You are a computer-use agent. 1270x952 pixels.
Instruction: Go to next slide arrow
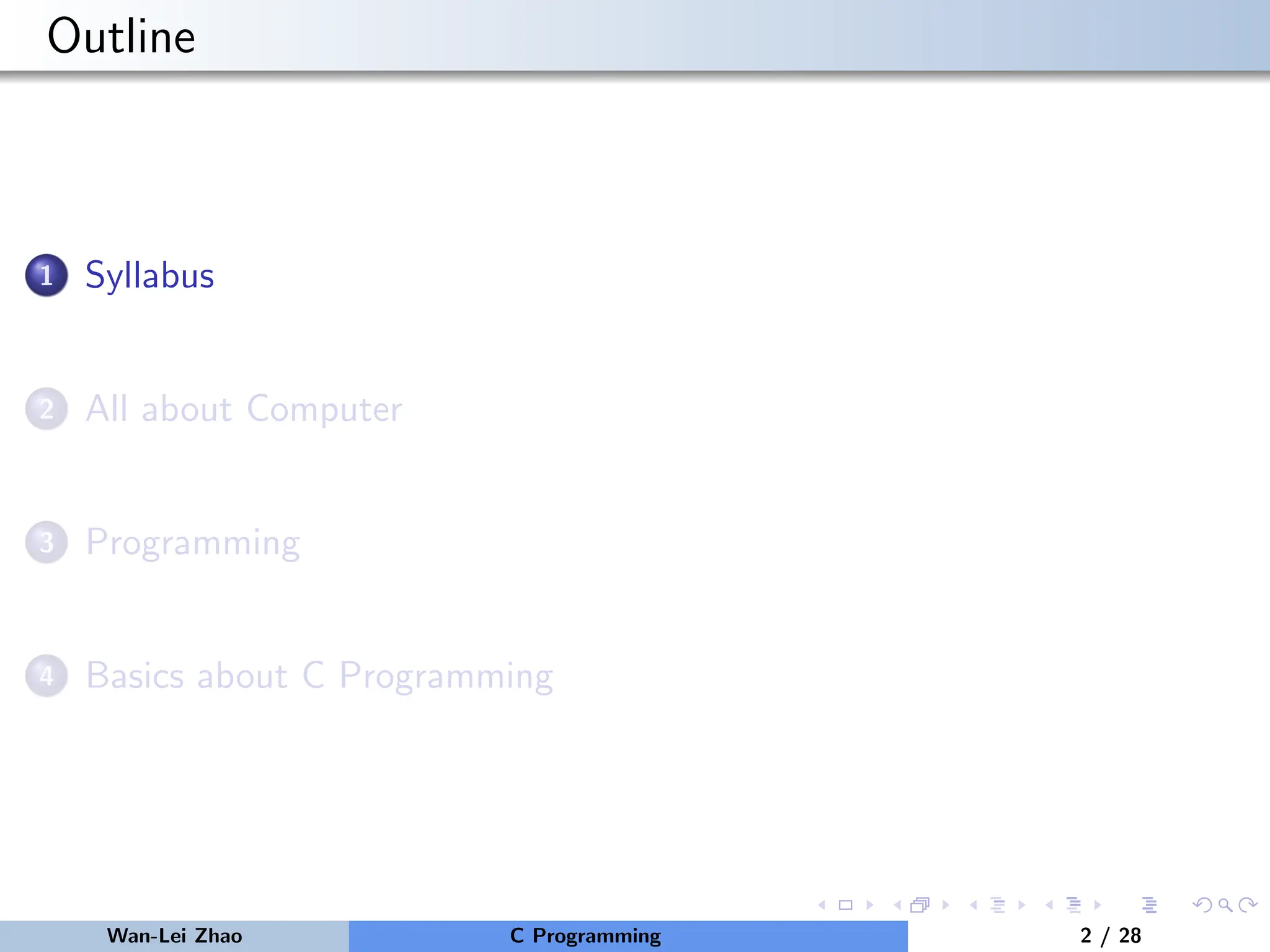[869, 905]
